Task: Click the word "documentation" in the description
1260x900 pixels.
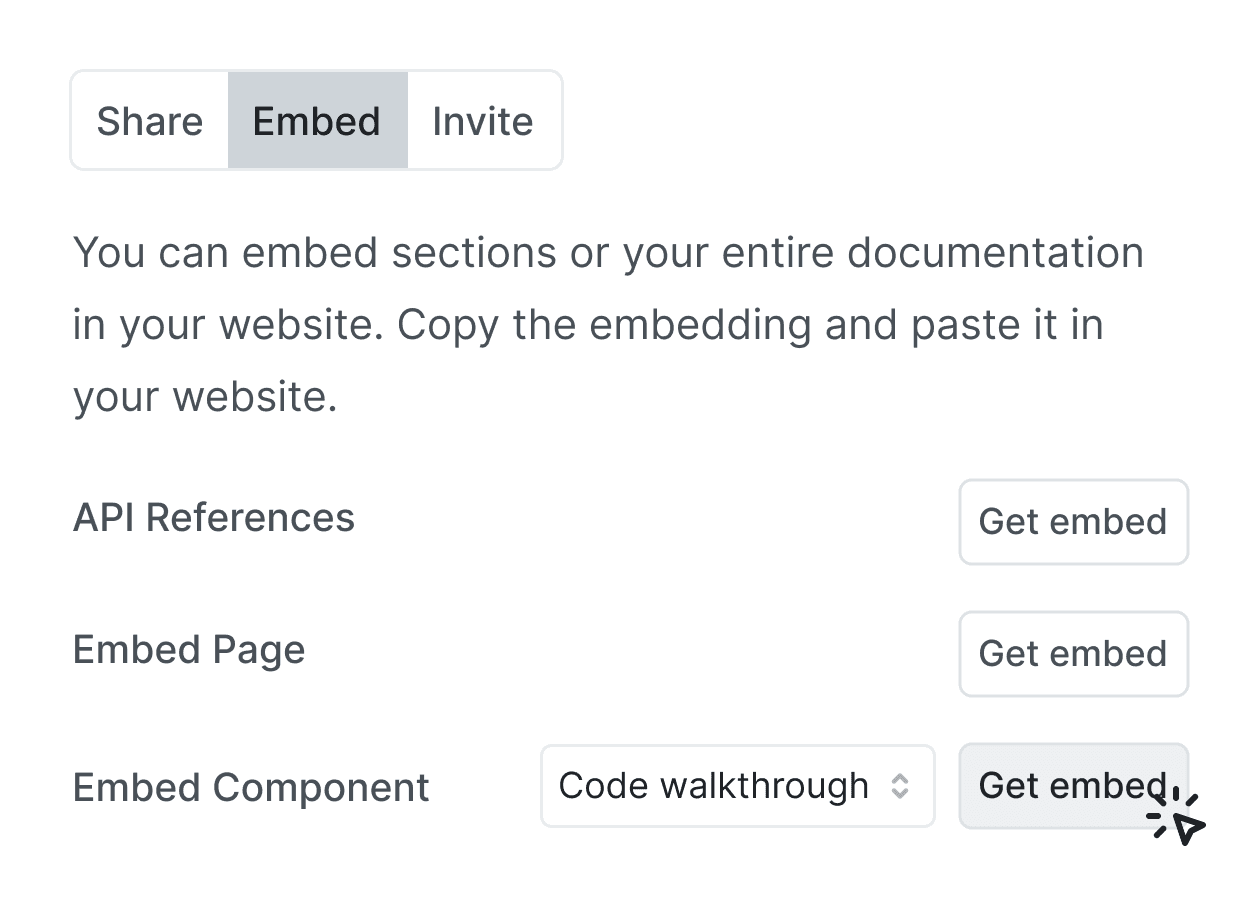Action: (x=995, y=253)
